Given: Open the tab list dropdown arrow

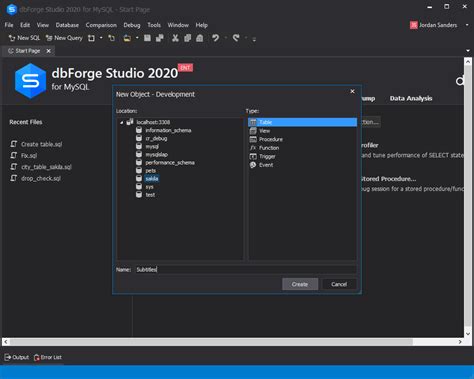Looking at the screenshot, I should coord(468,51).
